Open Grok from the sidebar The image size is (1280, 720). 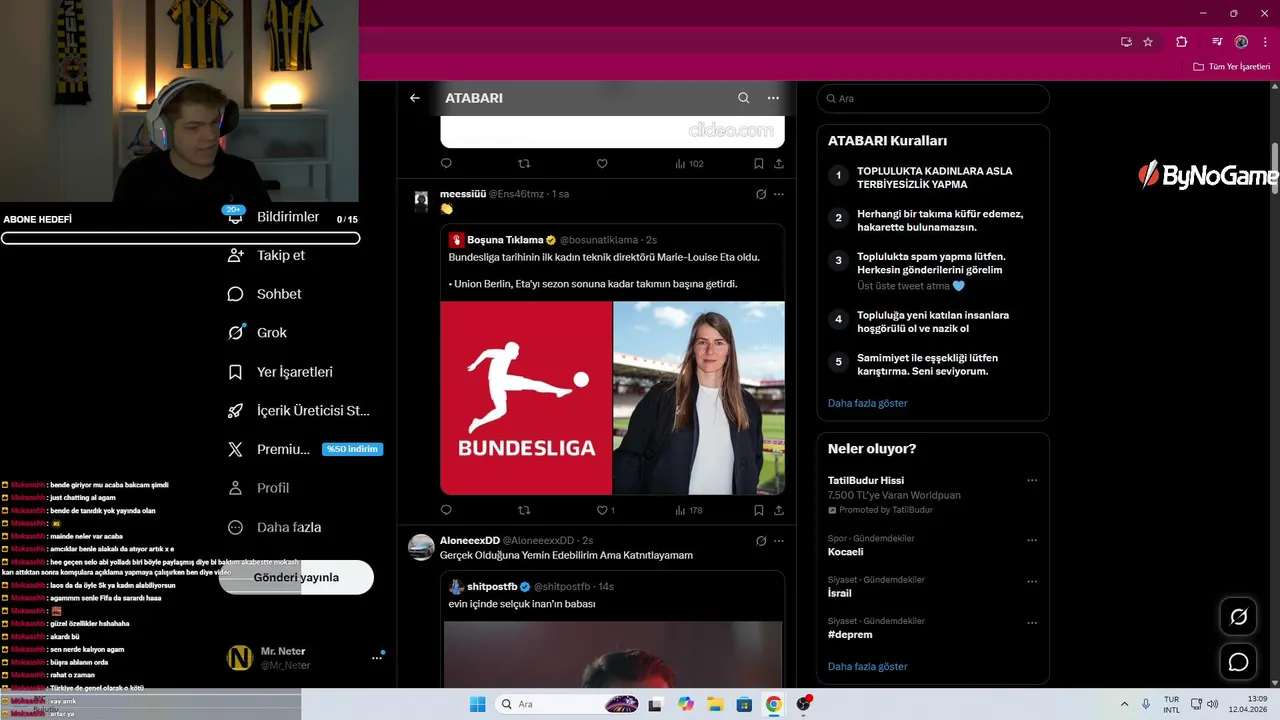[x=258, y=333]
